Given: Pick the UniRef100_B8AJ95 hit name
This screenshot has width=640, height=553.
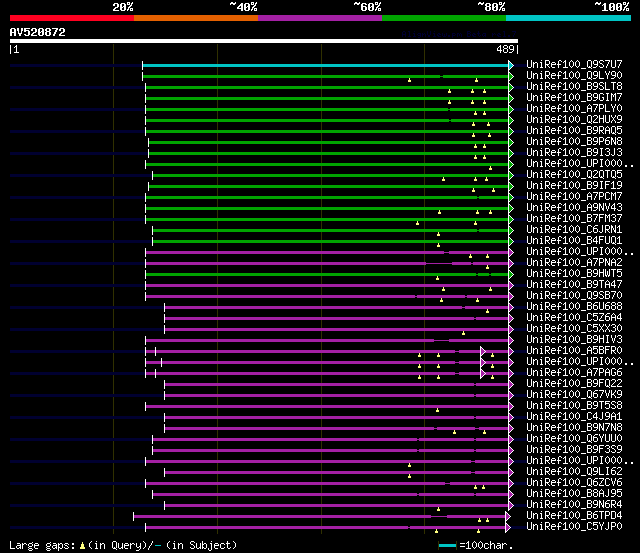Looking at the screenshot, I should [574, 494].
